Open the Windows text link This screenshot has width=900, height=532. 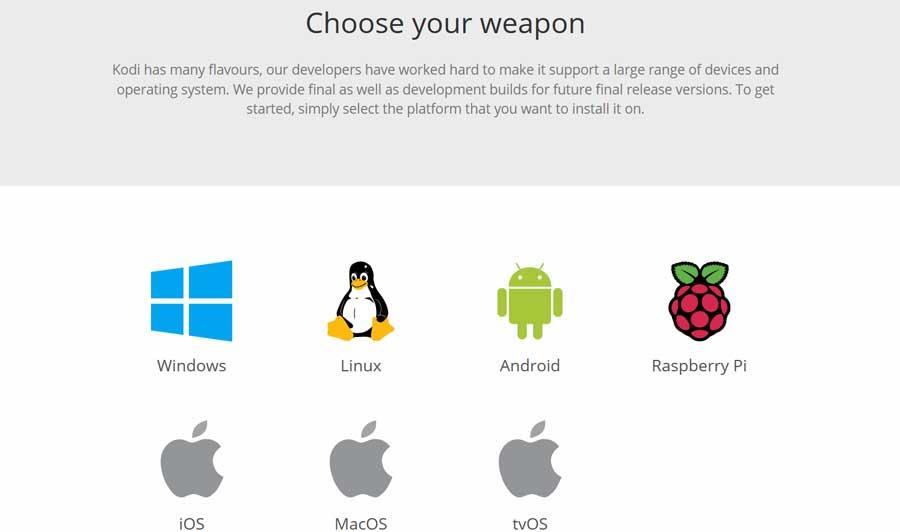[x=191, y=366]
